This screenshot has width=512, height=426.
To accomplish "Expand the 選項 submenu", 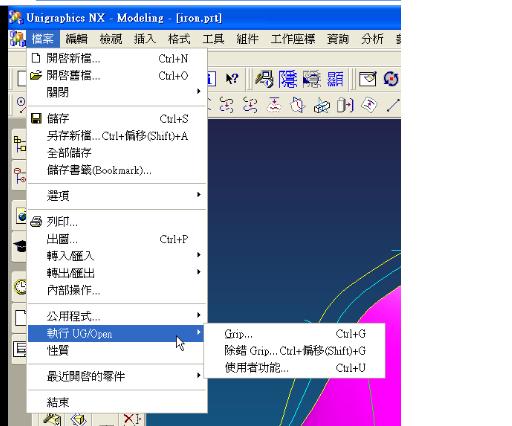I will point(117,196).
